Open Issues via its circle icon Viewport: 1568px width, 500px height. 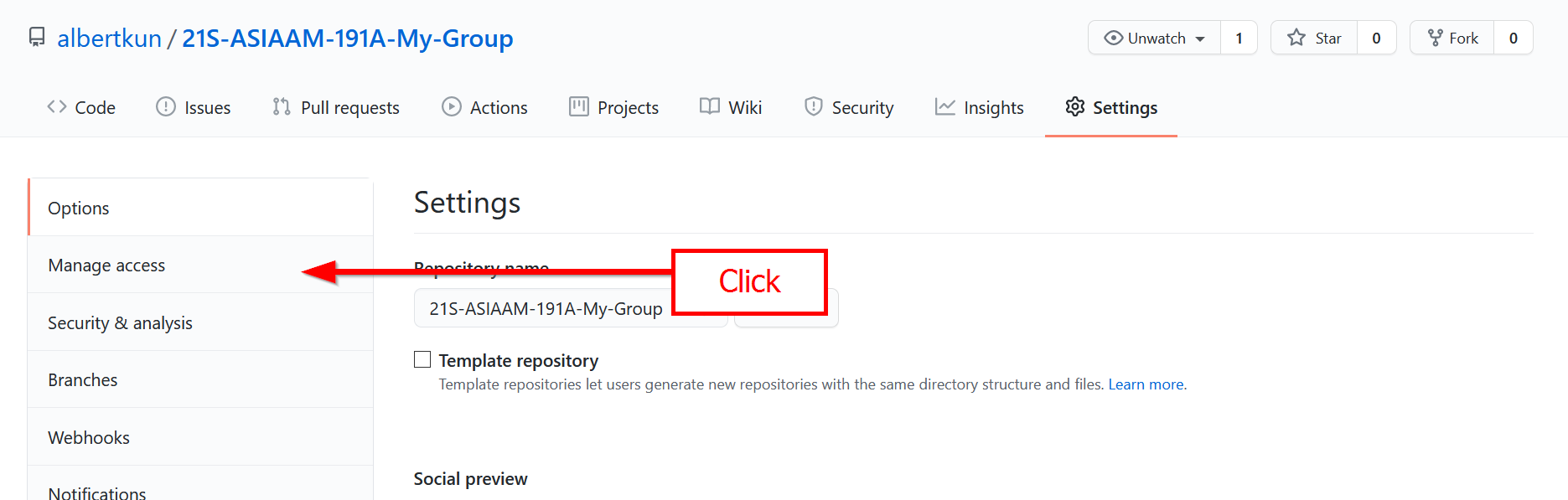[x=166, y=107]
